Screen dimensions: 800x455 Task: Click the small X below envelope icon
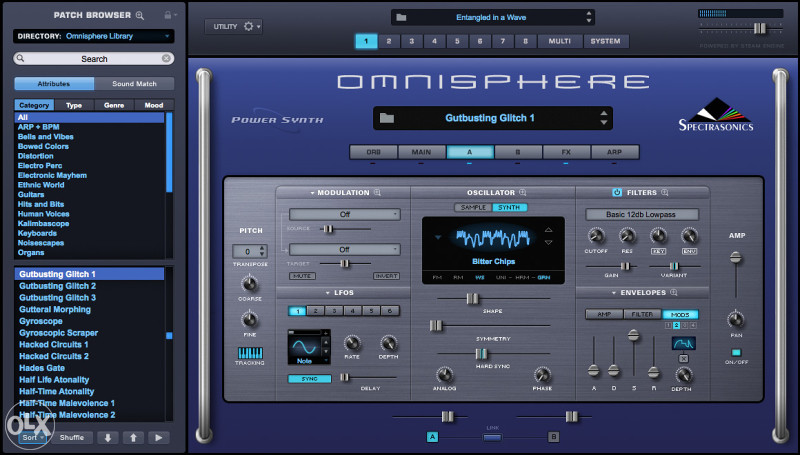684,359
